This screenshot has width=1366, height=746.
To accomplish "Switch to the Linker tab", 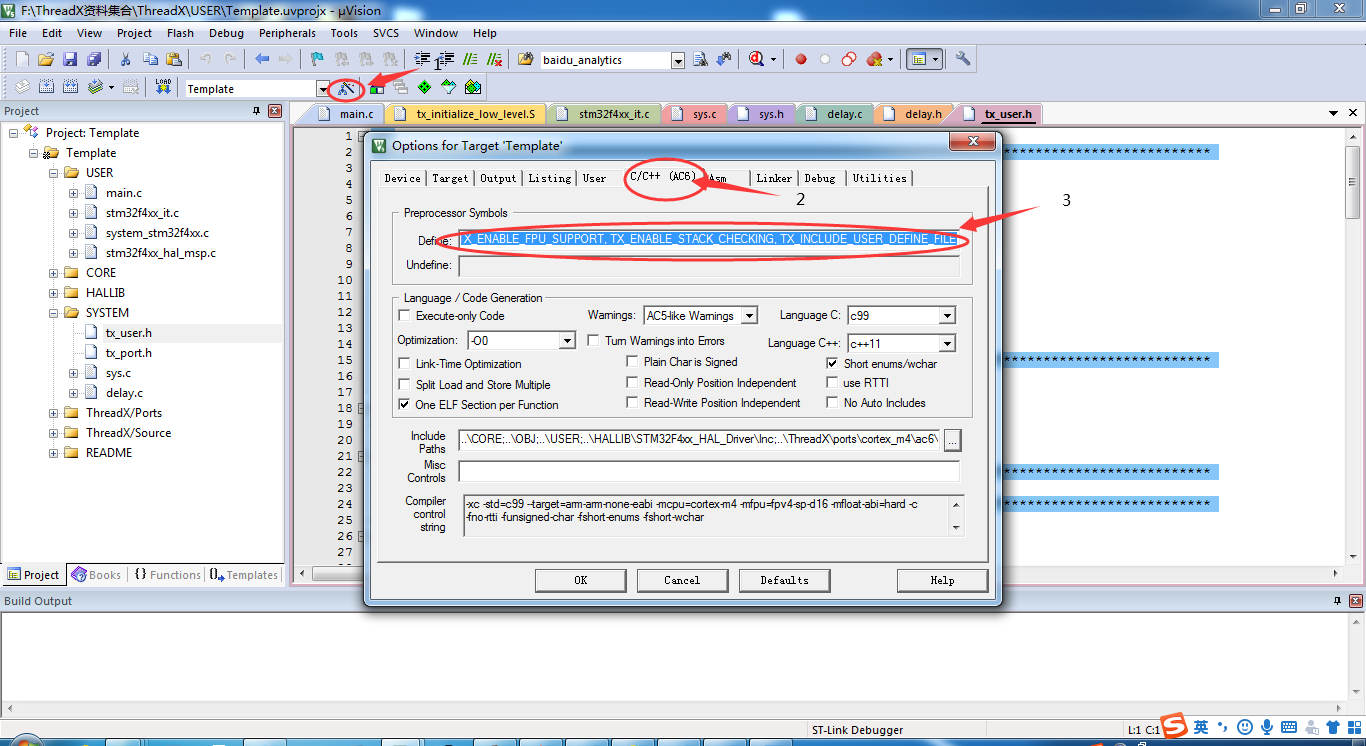I will pos(773,178).
